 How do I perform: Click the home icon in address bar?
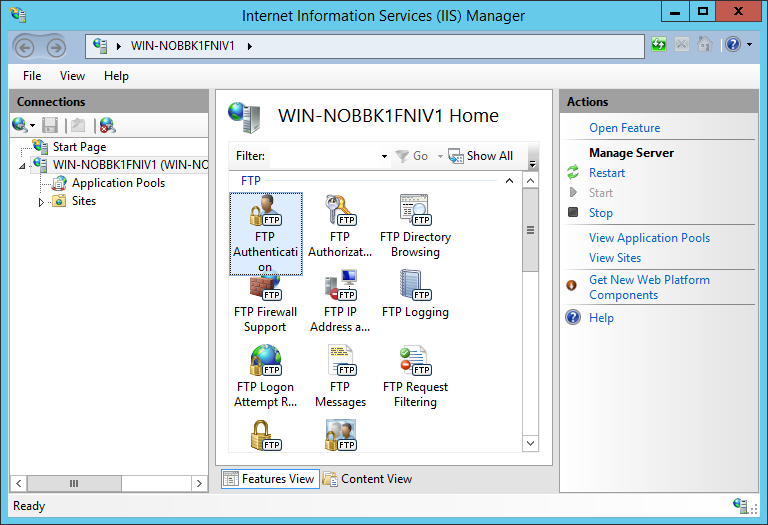pos(704,45)
